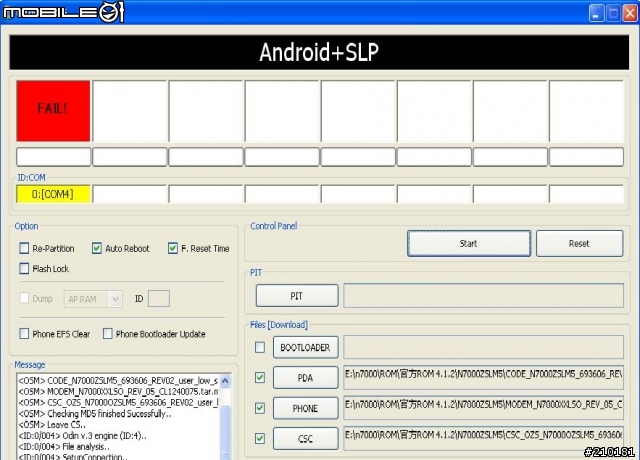Uncheck the PDA file checkbox

click(x=260, y=378)
